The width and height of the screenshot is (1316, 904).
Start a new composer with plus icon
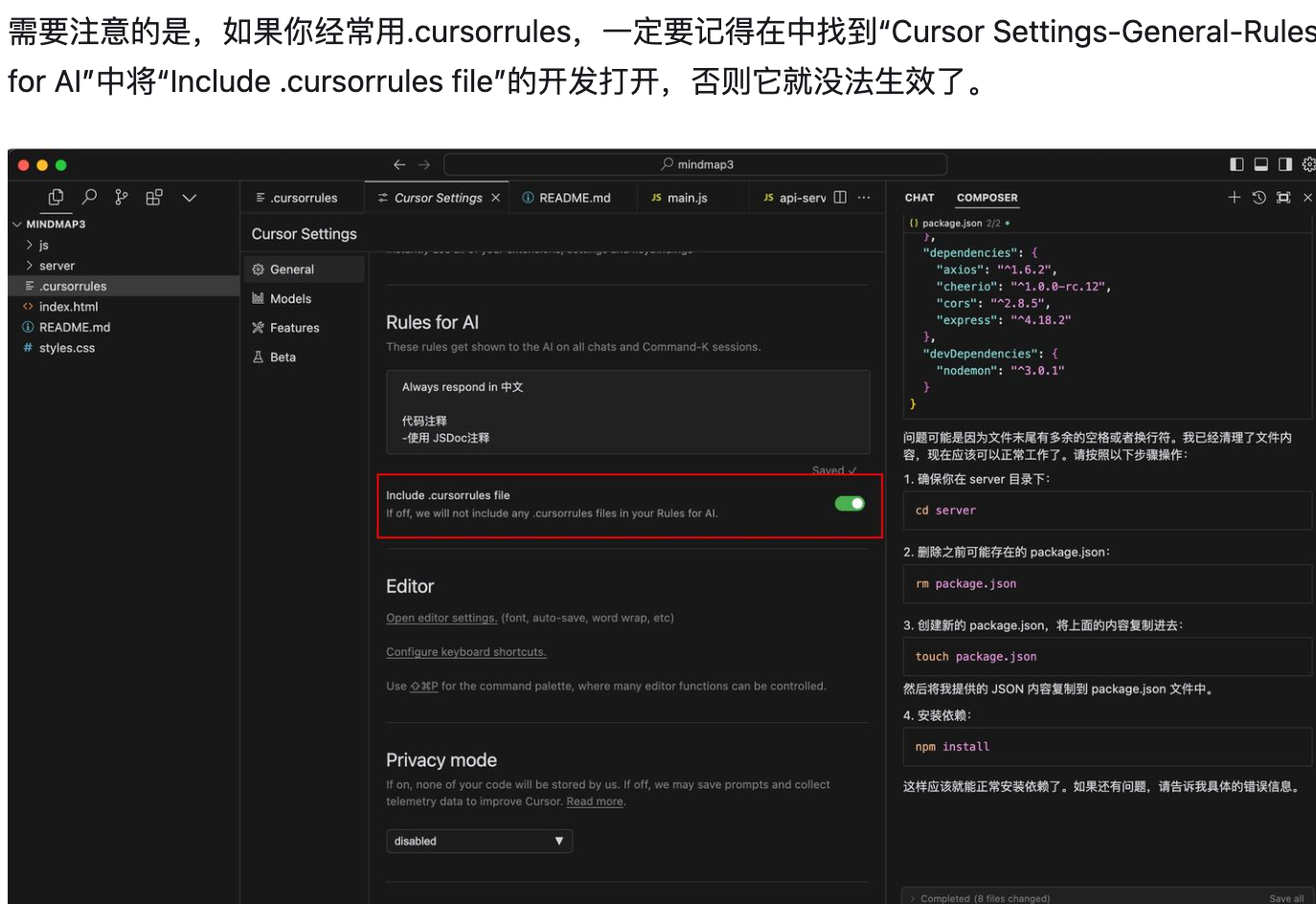[x=1234, y=197]
